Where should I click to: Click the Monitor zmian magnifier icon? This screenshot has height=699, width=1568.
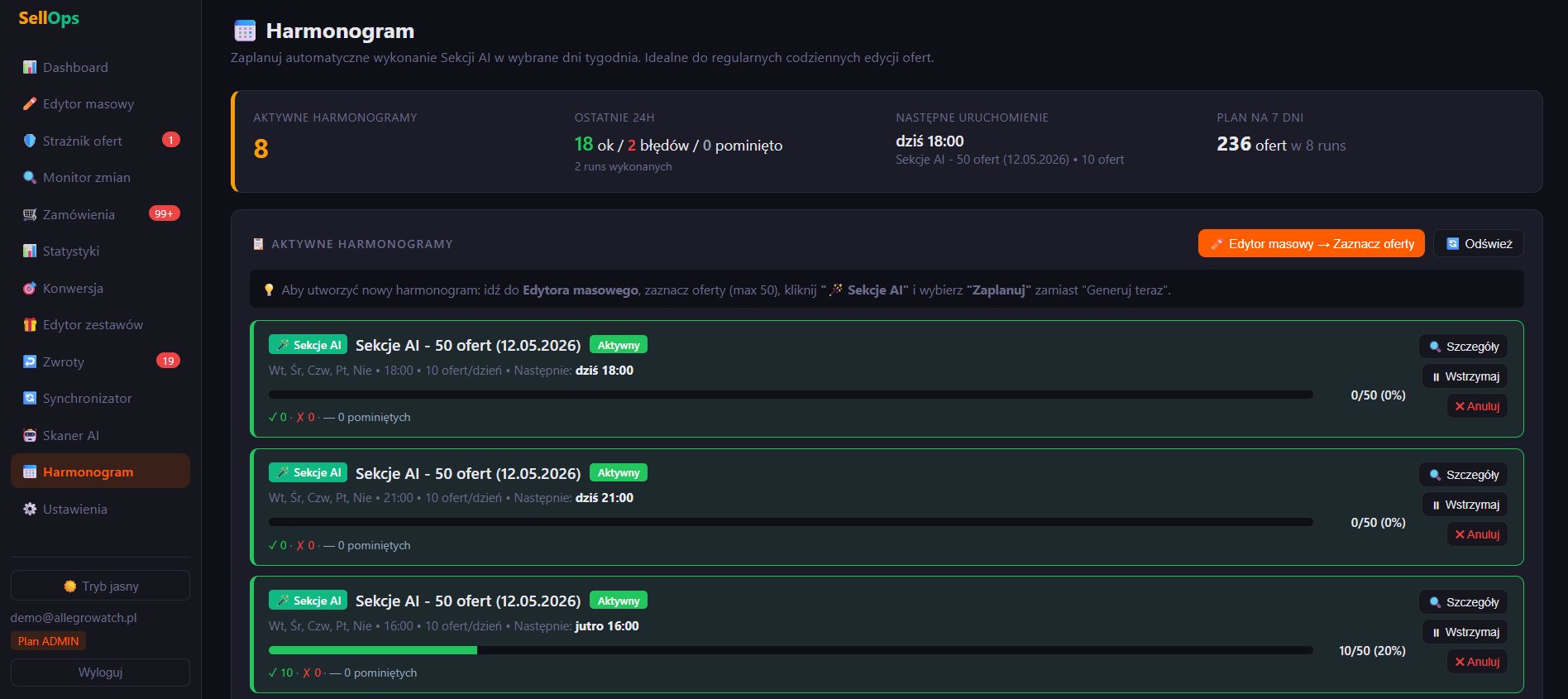click(30, 177)
